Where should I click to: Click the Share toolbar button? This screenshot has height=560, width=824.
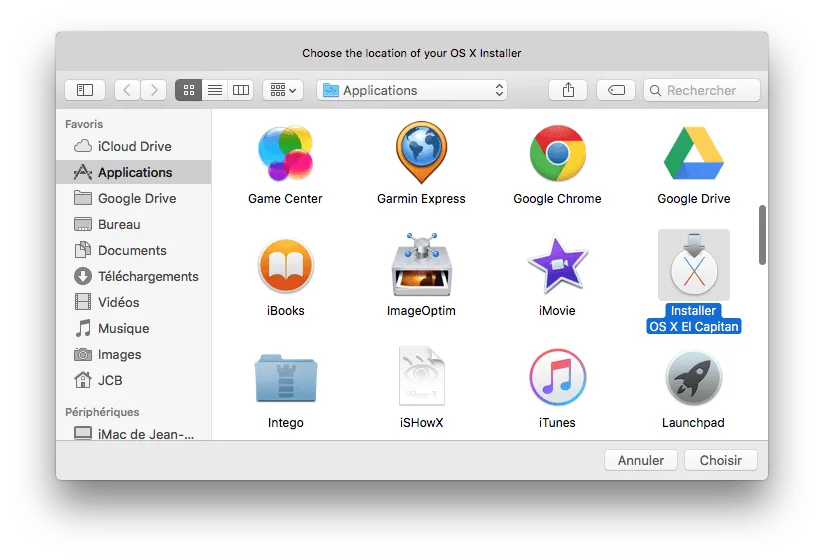[x=568, y=90]
